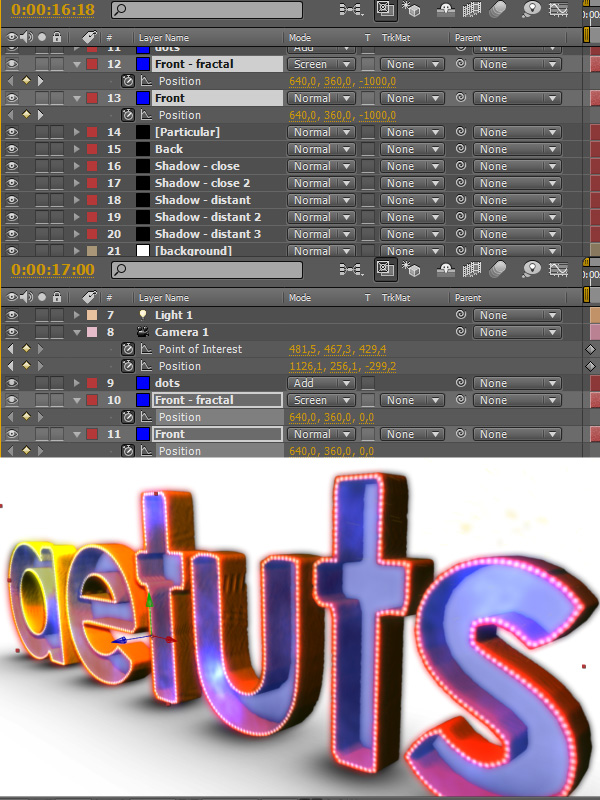Screen dimensions: 600x800
Task: Open Graph Editor in the 0:00:16:18 timeline
Action: pos(558,10)
